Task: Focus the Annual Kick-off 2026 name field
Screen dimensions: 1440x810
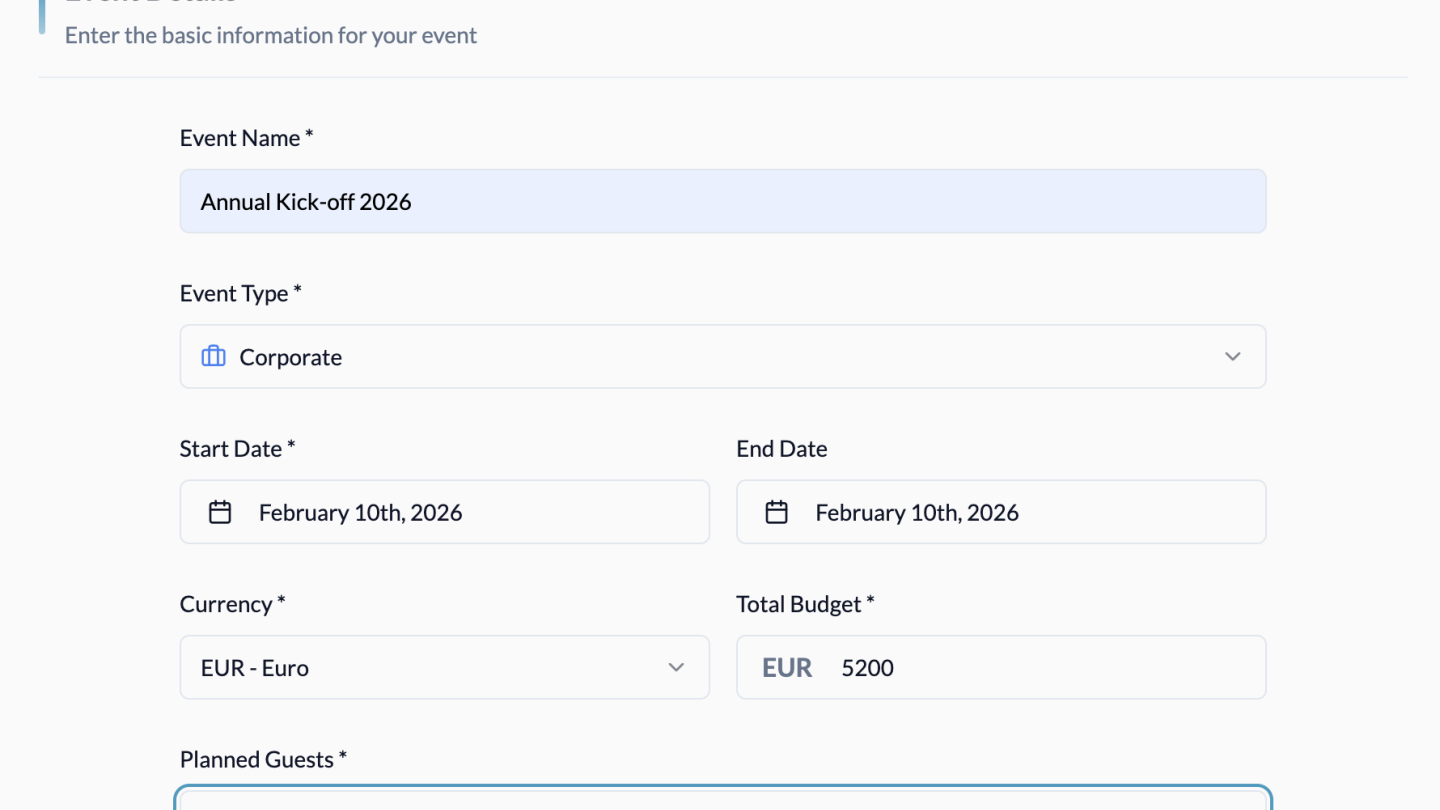Action: pyautogui.click(x=722, y=201)
